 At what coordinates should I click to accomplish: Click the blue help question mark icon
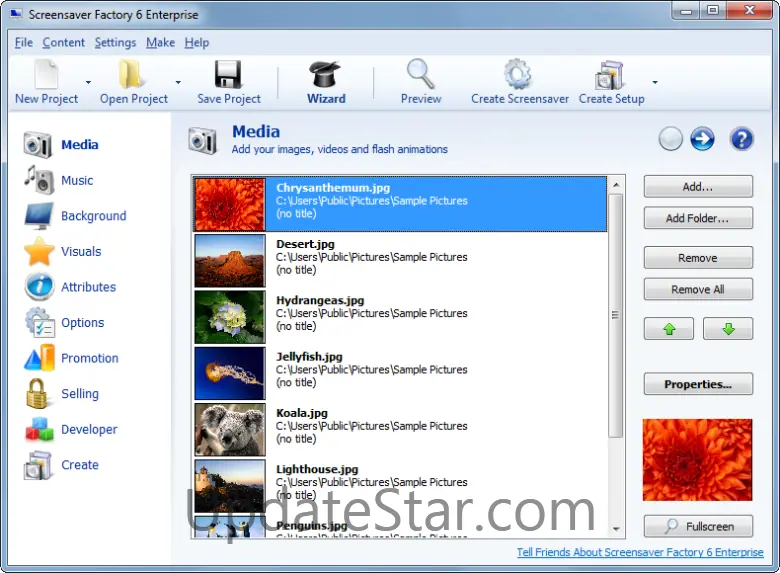point(741,139)
